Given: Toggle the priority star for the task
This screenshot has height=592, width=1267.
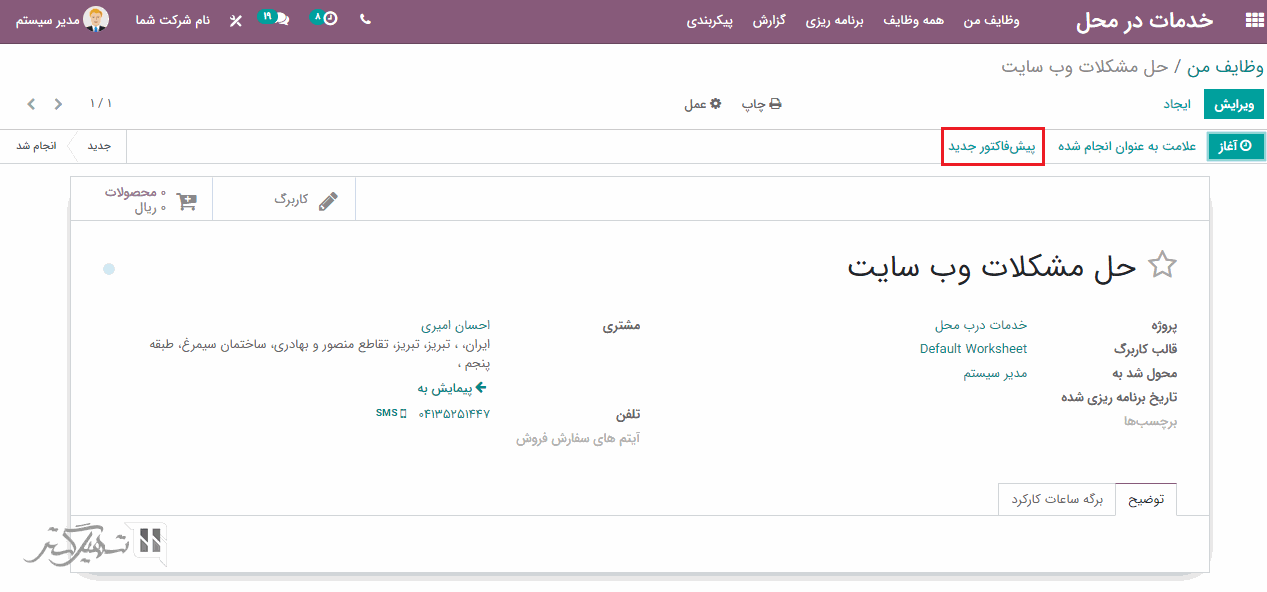Looking at the screenshot, I should pos(1162,265).
